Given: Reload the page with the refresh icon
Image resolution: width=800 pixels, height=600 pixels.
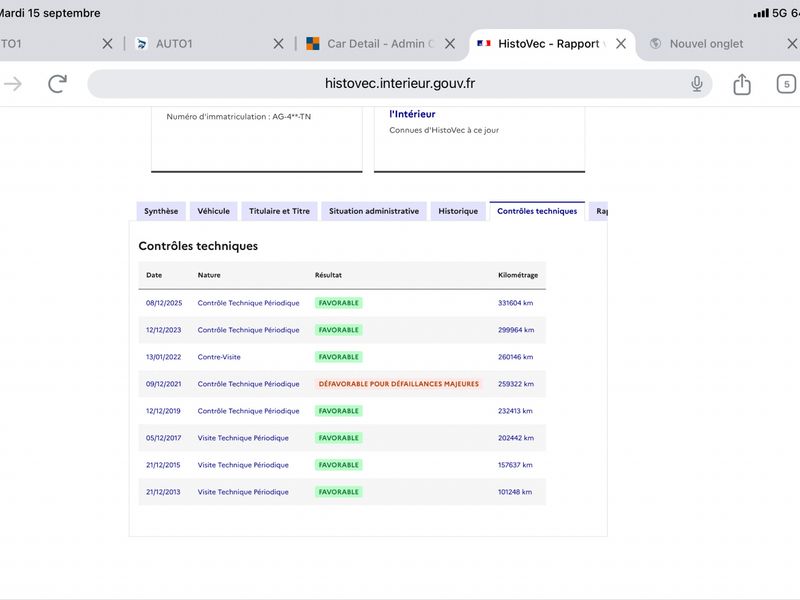Looking at the screenshot, I should coord(57,84).
